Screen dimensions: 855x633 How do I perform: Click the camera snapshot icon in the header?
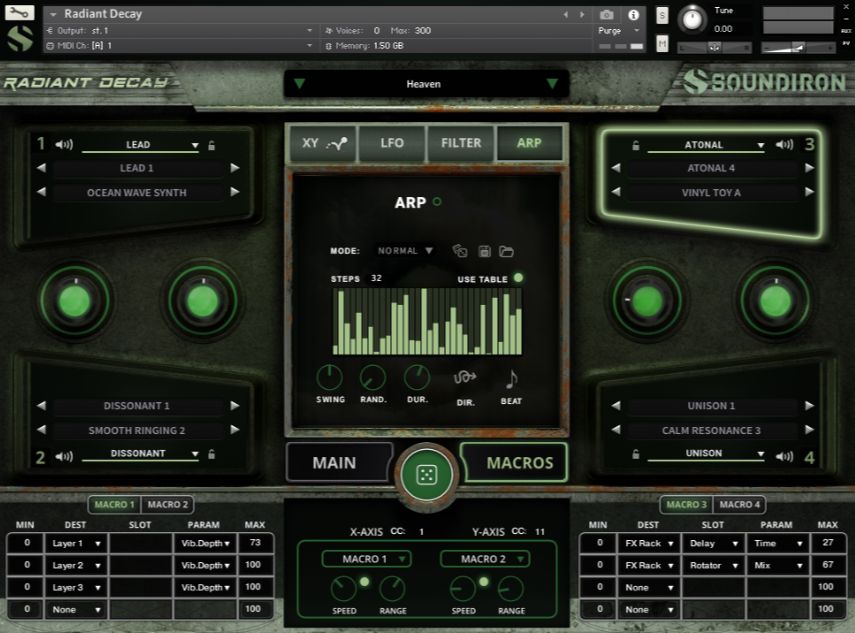coord(607,14)
